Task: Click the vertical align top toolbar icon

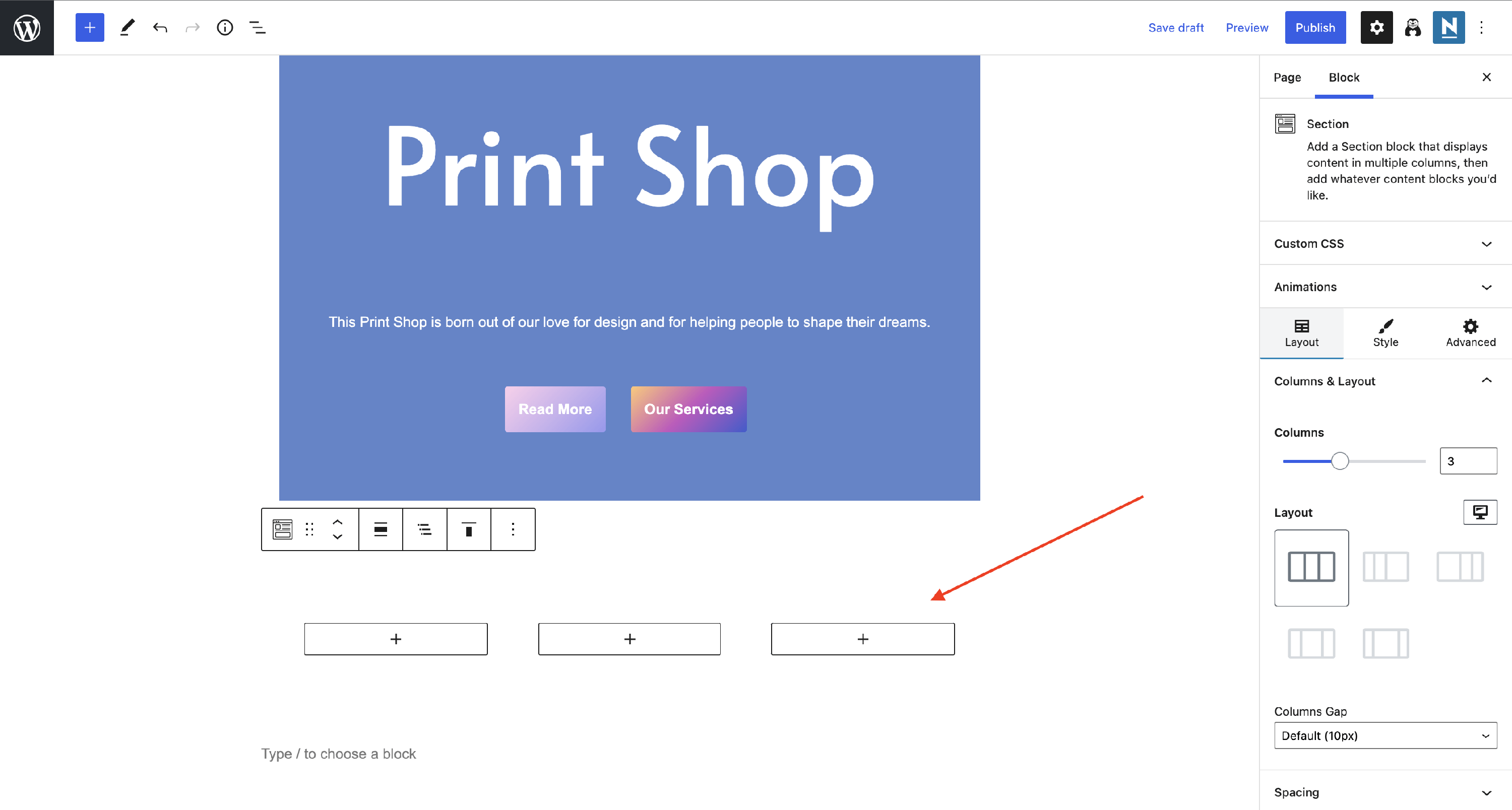Action: (x=468, y=529)
